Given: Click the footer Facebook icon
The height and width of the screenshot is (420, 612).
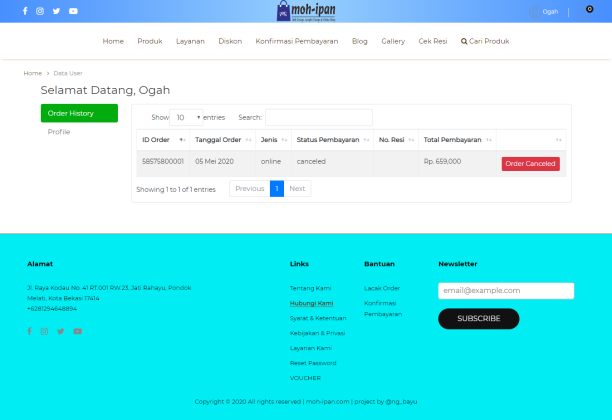Looking at the screenshot, I should [x=29, y=331].
